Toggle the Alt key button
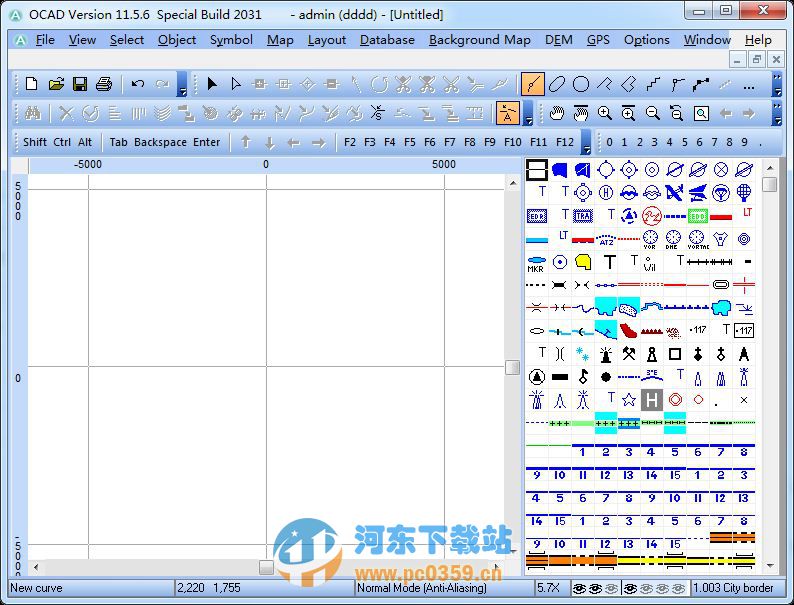Viewport: 794px width, 605px height. (x=85, y=142)
